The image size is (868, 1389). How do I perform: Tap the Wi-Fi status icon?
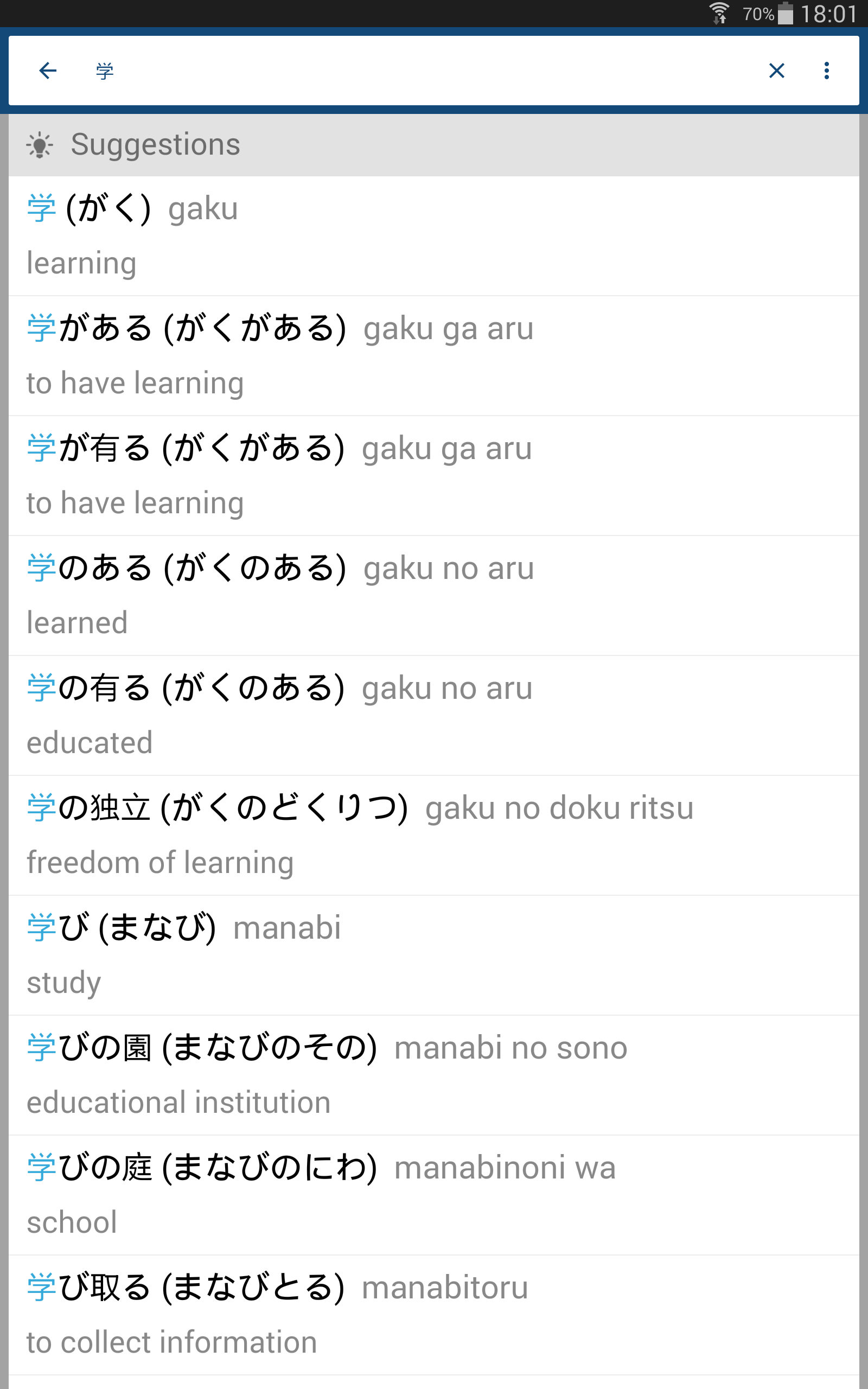click(719, 12)
